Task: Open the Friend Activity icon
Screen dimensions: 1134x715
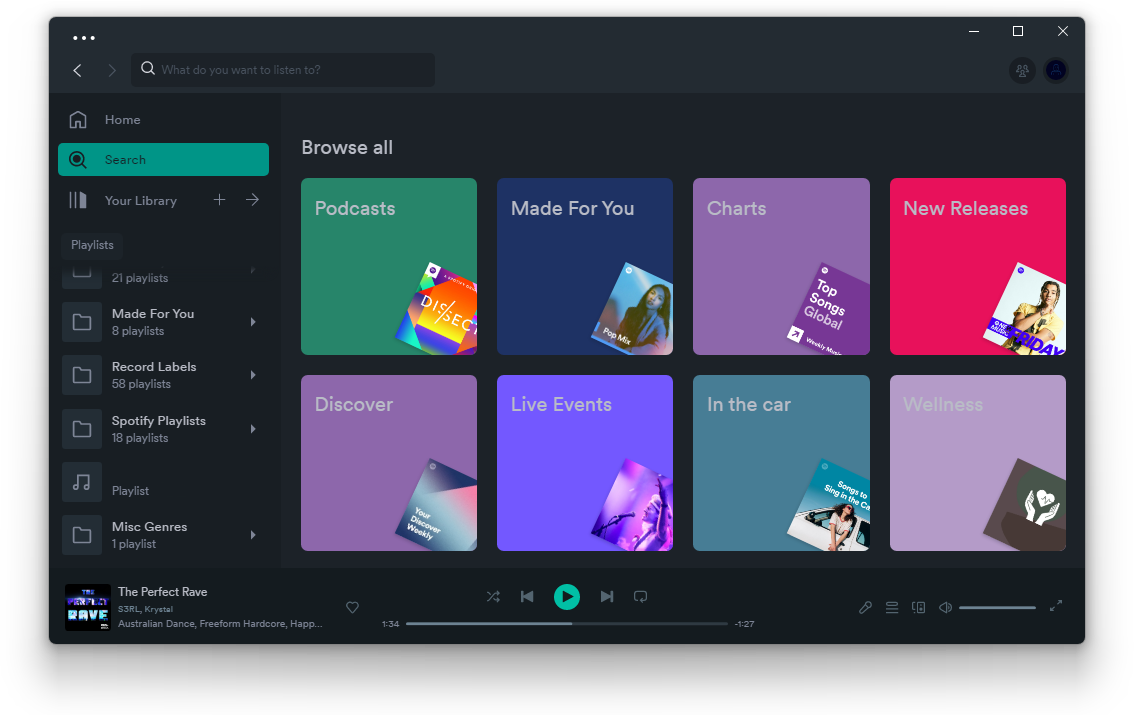Action: tap(1022, 70)
